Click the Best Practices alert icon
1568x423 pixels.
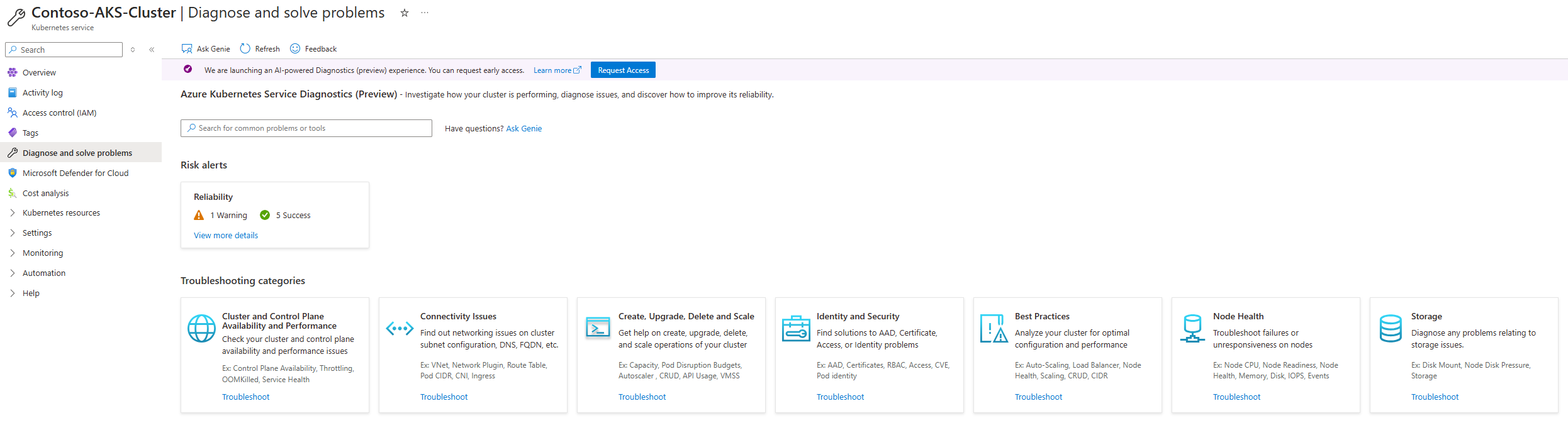(994, 328)
